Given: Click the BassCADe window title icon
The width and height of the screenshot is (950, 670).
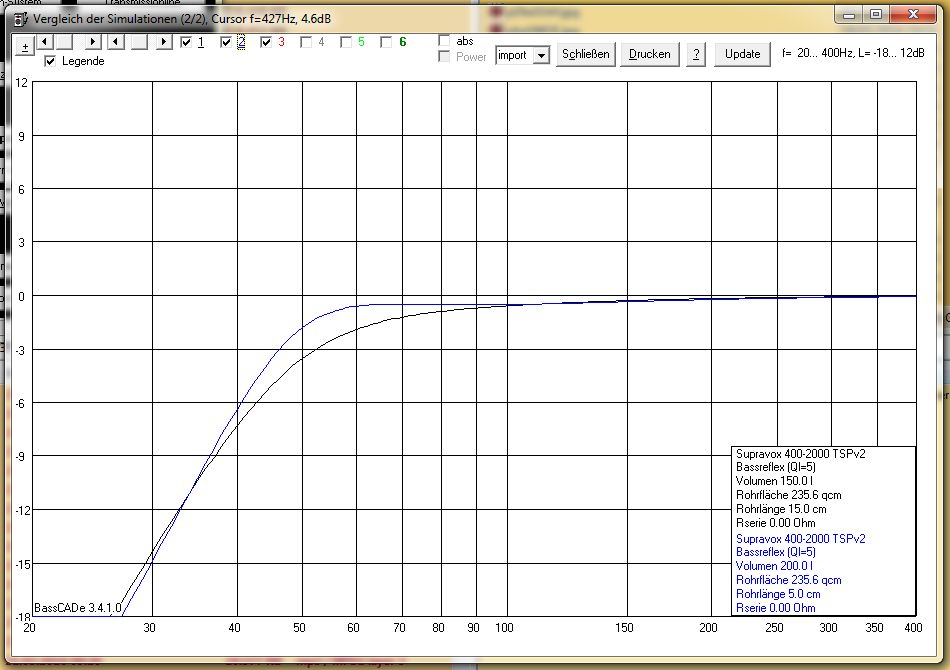Looking at the screenshot, I should pos(21,19).
